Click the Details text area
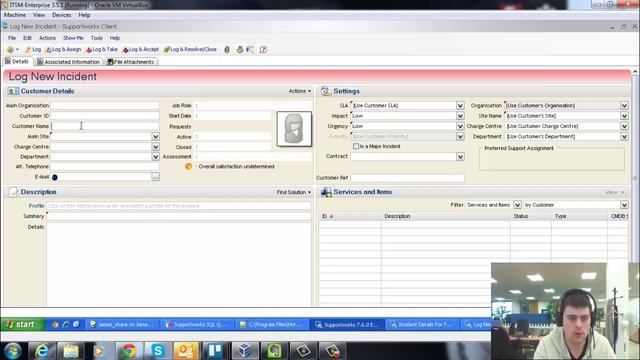This screenshot has width=640, height=360. click(179, 264)
